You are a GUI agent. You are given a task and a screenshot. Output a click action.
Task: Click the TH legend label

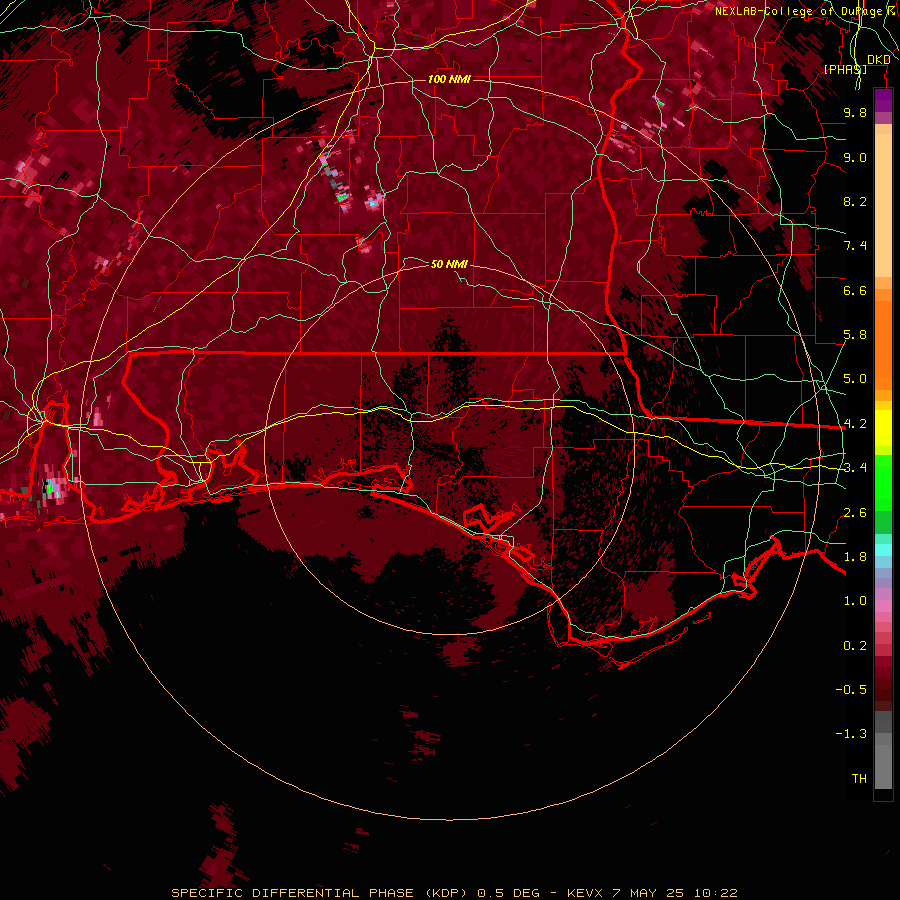point(859,779)
